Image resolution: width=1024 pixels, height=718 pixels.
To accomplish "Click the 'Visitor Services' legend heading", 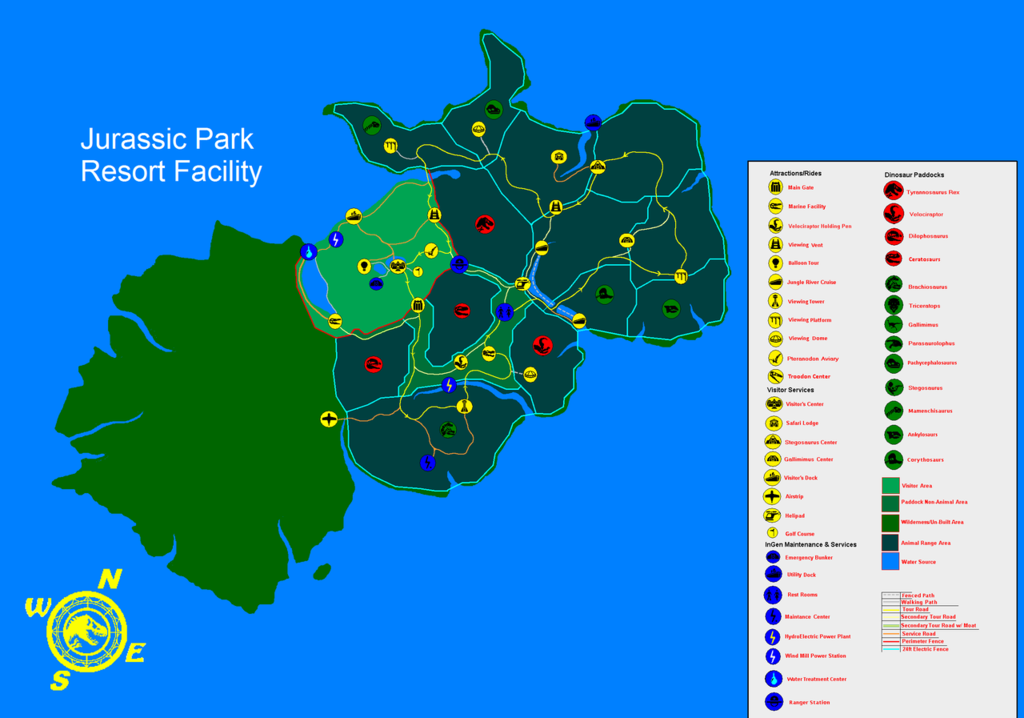I will (790, 389).
